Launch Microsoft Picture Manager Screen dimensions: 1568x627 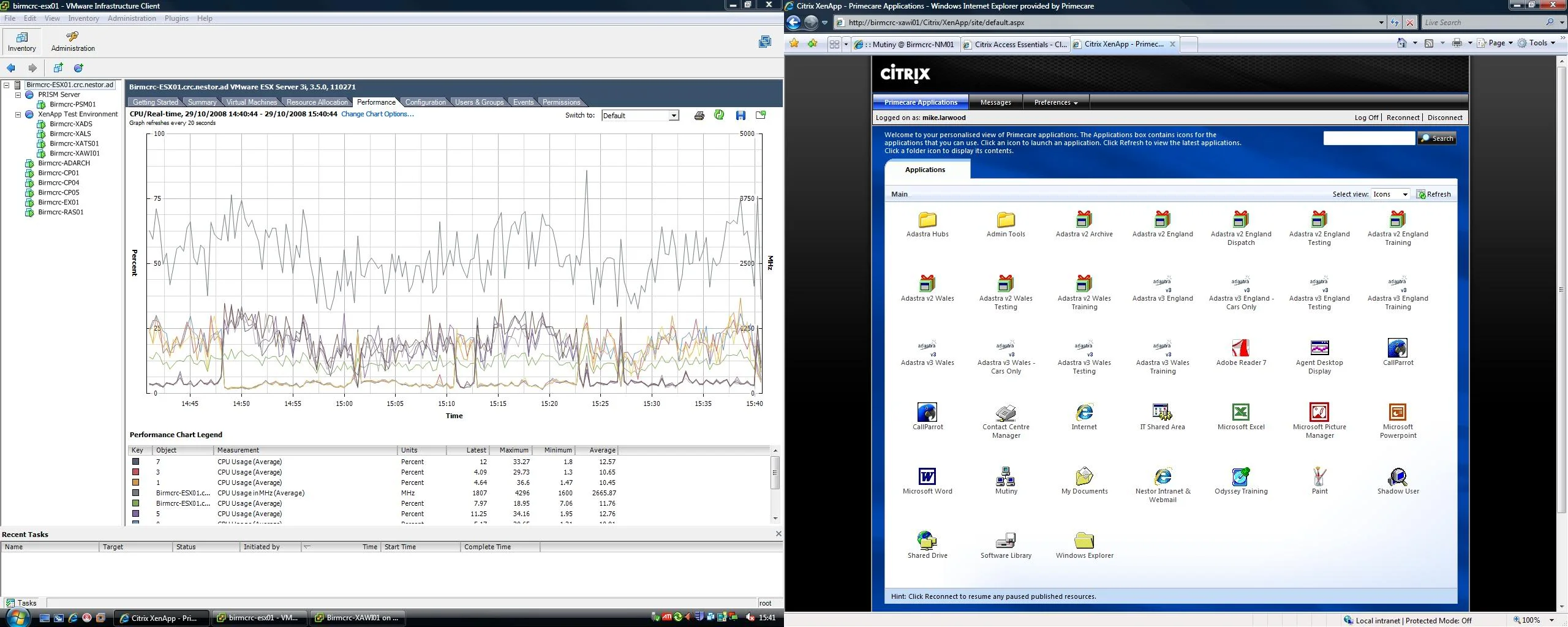[x=1319, y=421]
